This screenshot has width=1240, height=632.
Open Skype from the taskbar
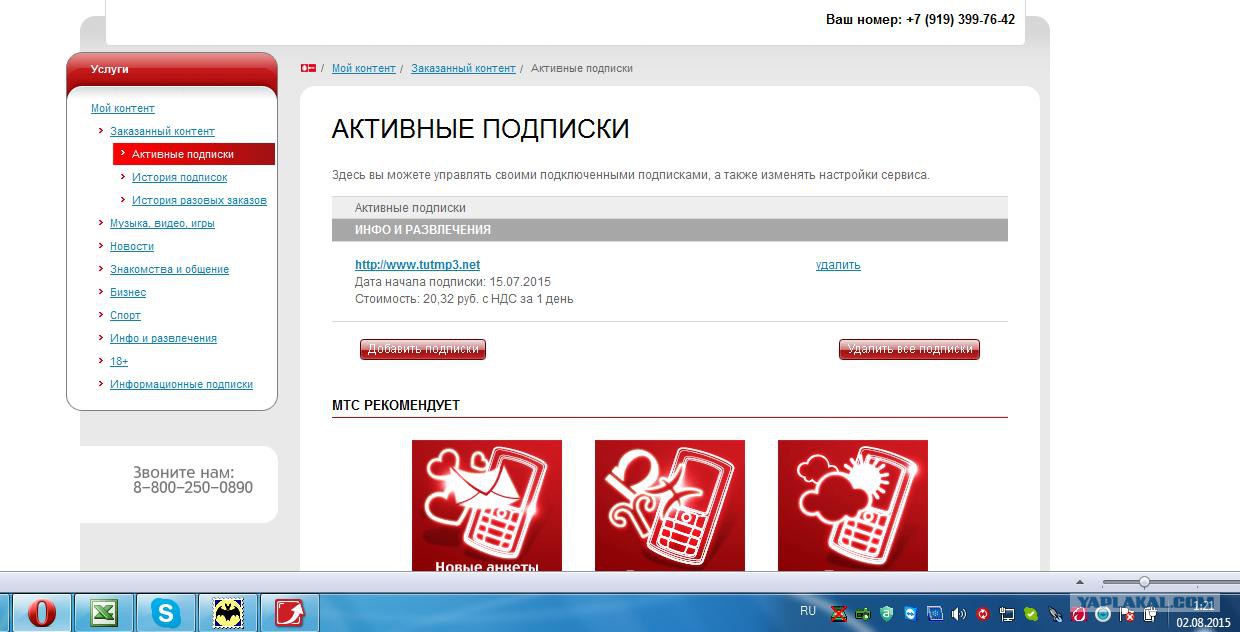point(166,612)
